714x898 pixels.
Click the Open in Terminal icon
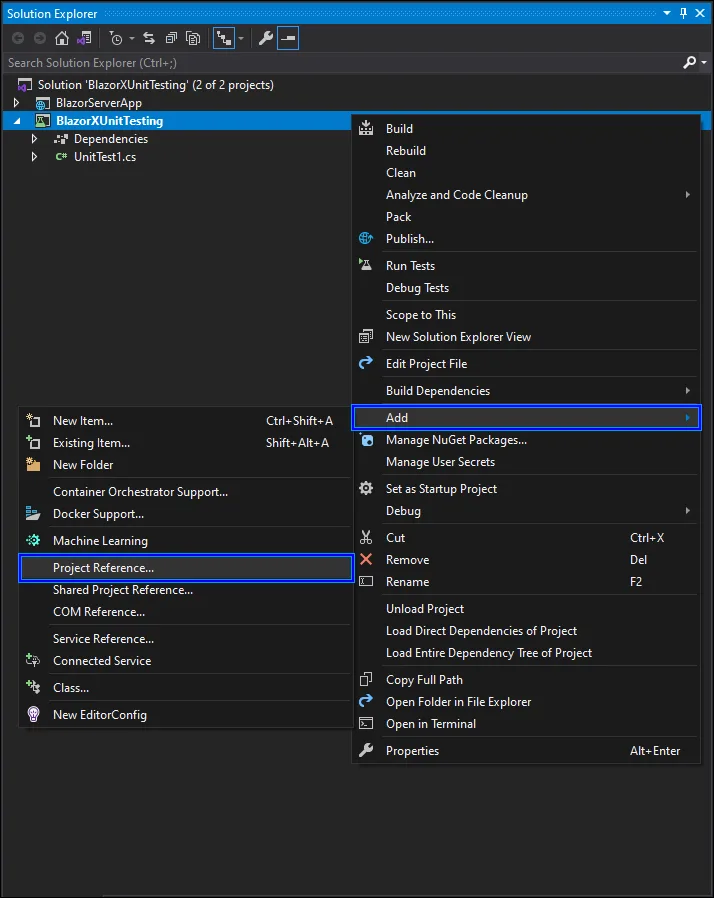pos(367,723)
